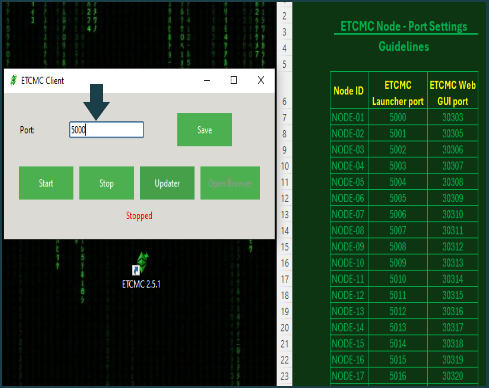Click the Port input field

click(x=106, y=130)
